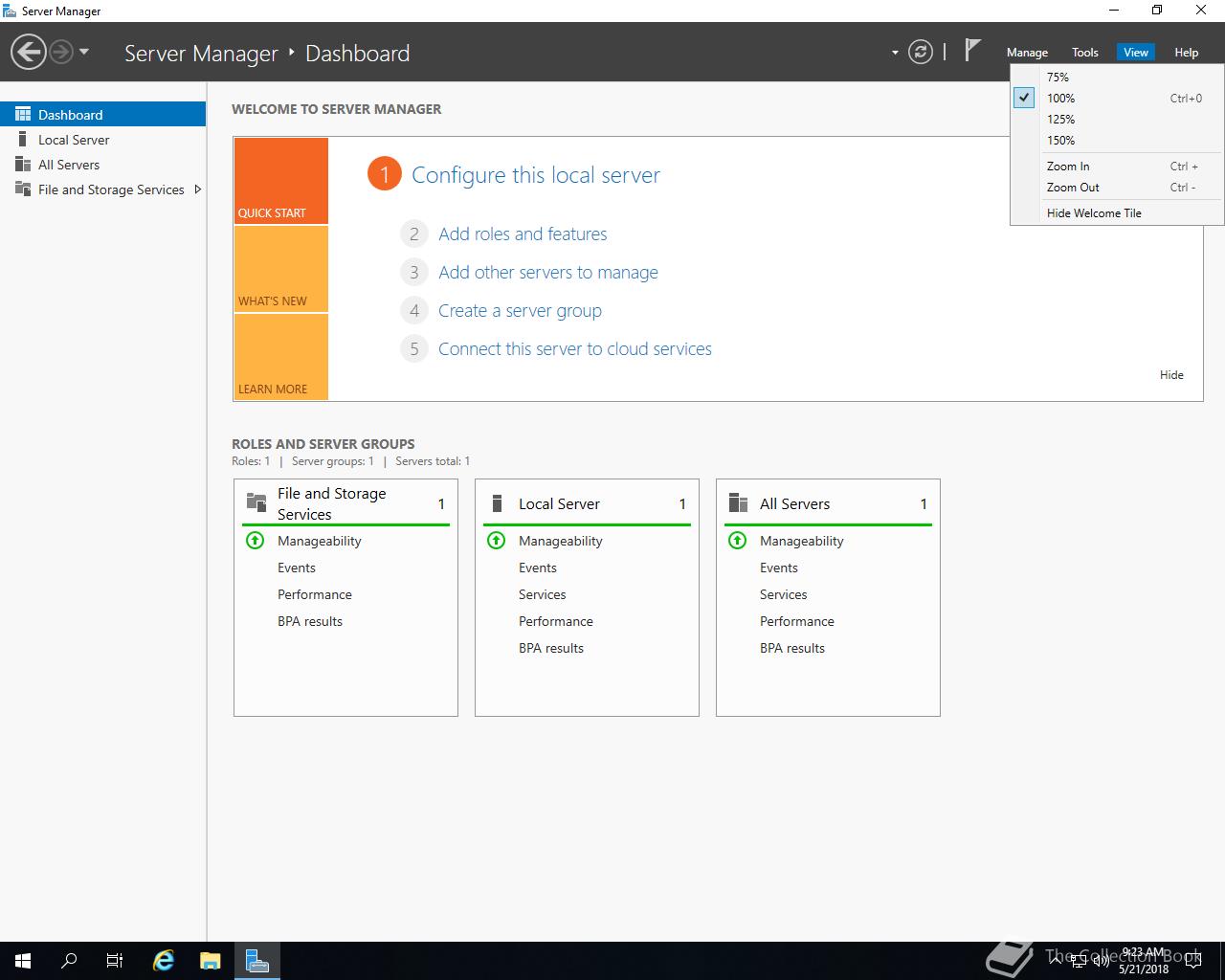Click the Local Server tile icon
Viewport: 1225px width, 980px height.
(x=497, y=503)
